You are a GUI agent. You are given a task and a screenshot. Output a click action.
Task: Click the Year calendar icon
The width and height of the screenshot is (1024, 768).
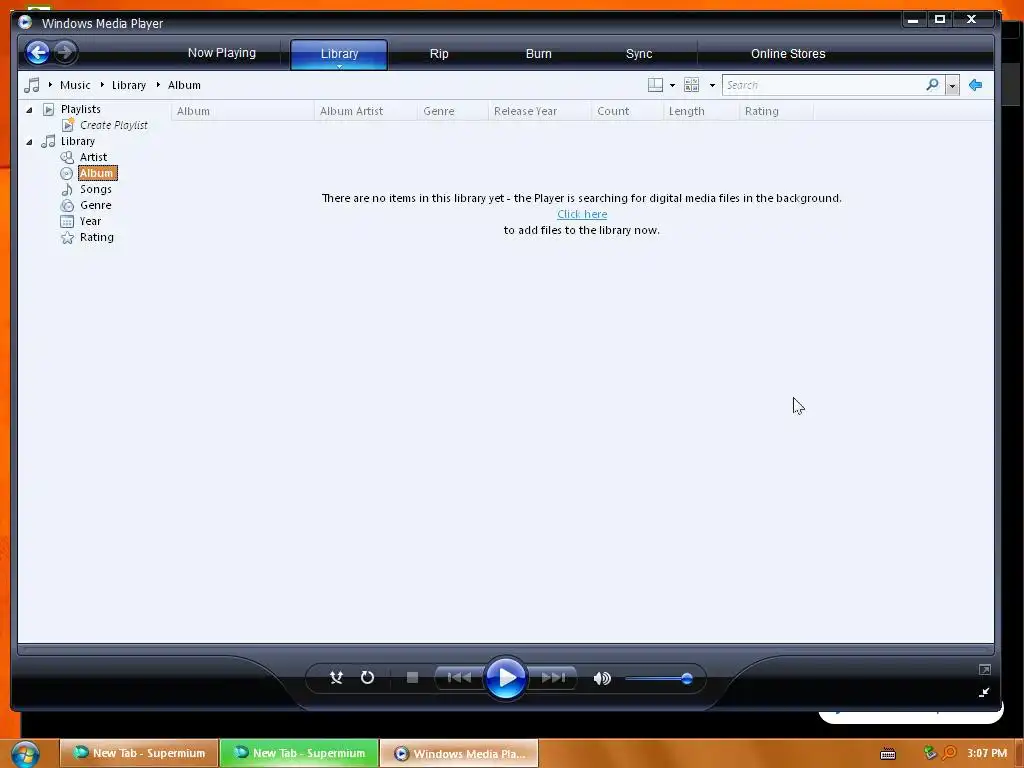[67, 221]
